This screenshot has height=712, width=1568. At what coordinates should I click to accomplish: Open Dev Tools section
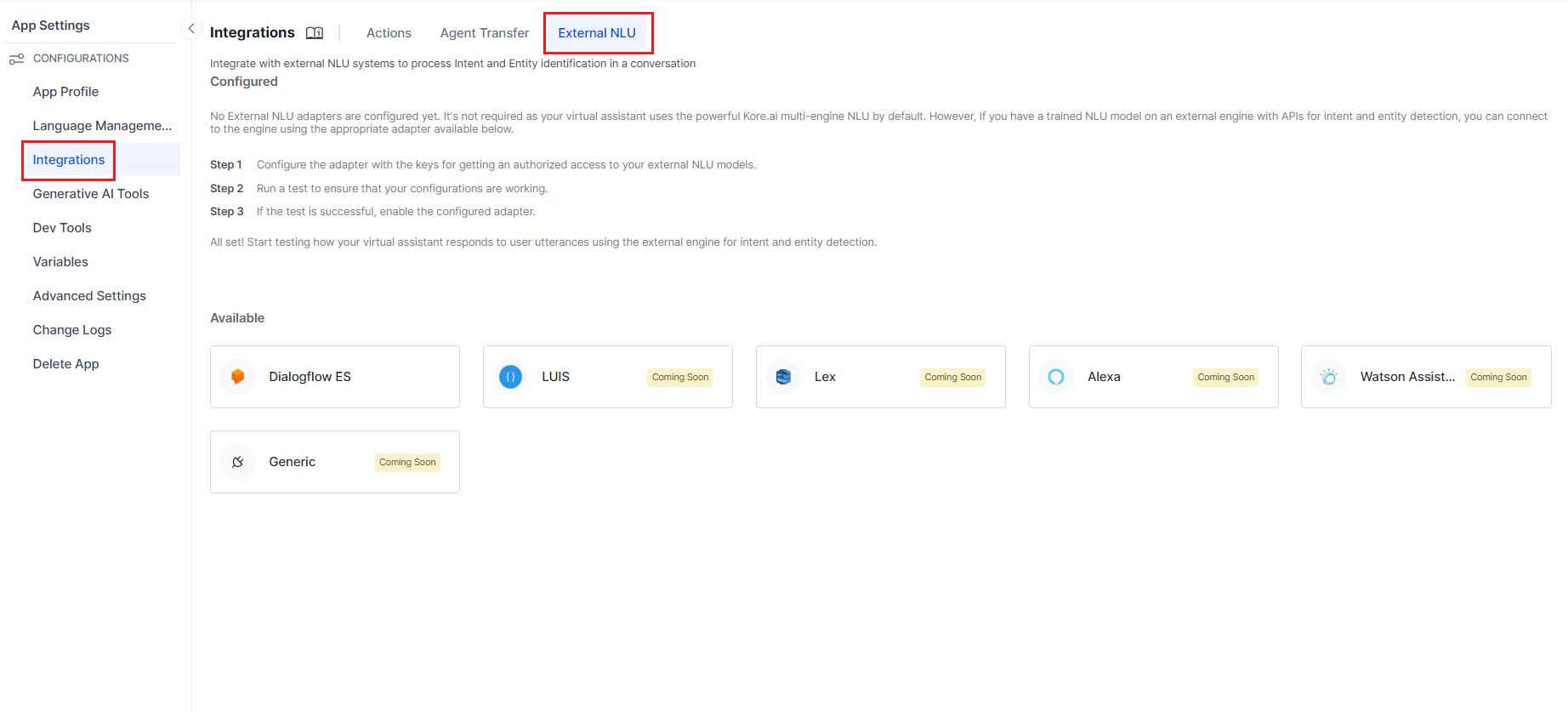click(x=62, y=228)
